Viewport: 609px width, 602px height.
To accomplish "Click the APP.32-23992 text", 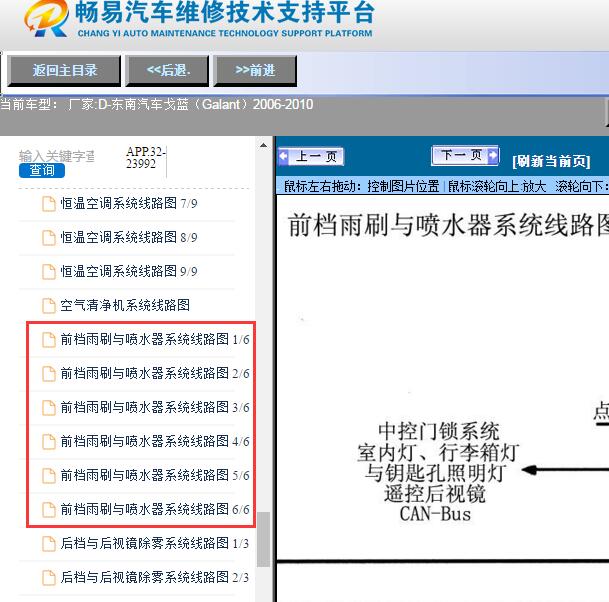I will tap(146, 157).
